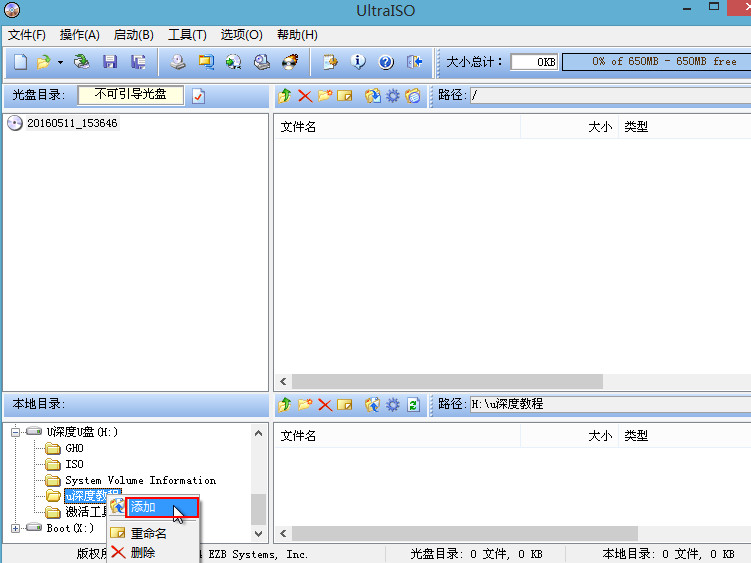
Task: Expand the Open icon's dropdown arrow
Action: pos(60,62)
